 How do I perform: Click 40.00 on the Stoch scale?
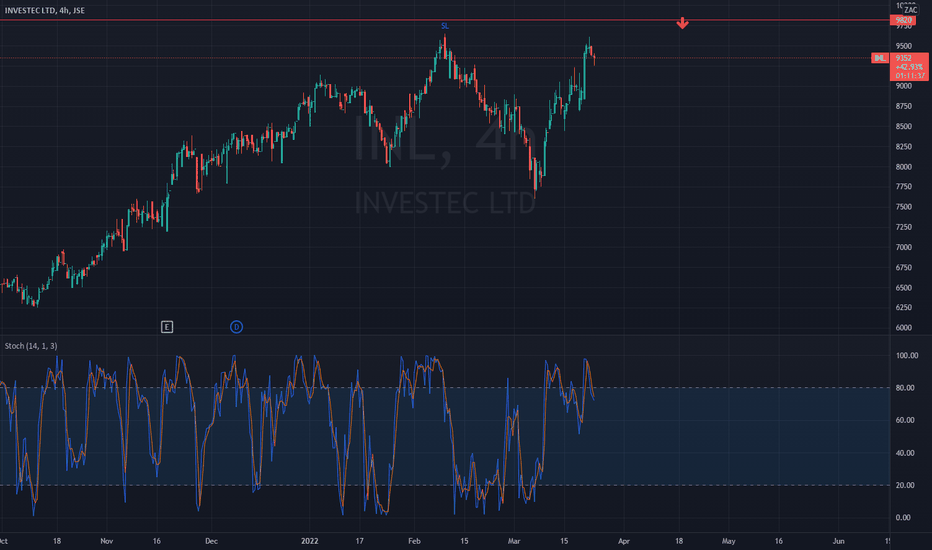pos(905,453)
